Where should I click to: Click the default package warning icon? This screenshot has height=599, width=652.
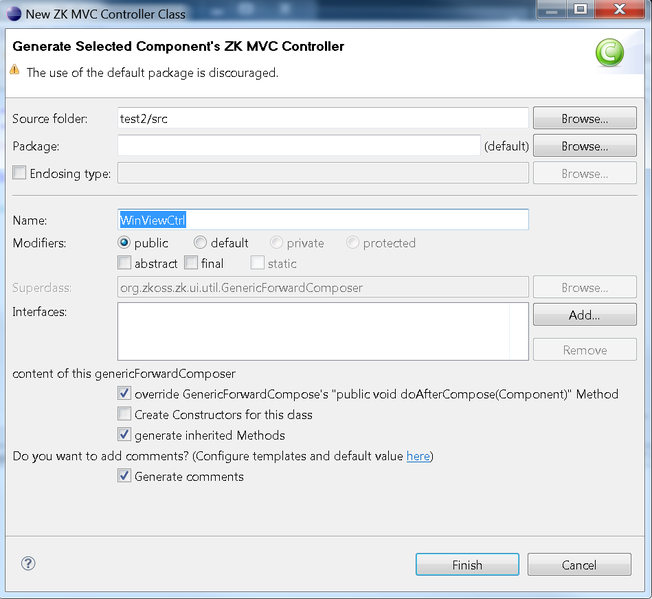[14, 71]
